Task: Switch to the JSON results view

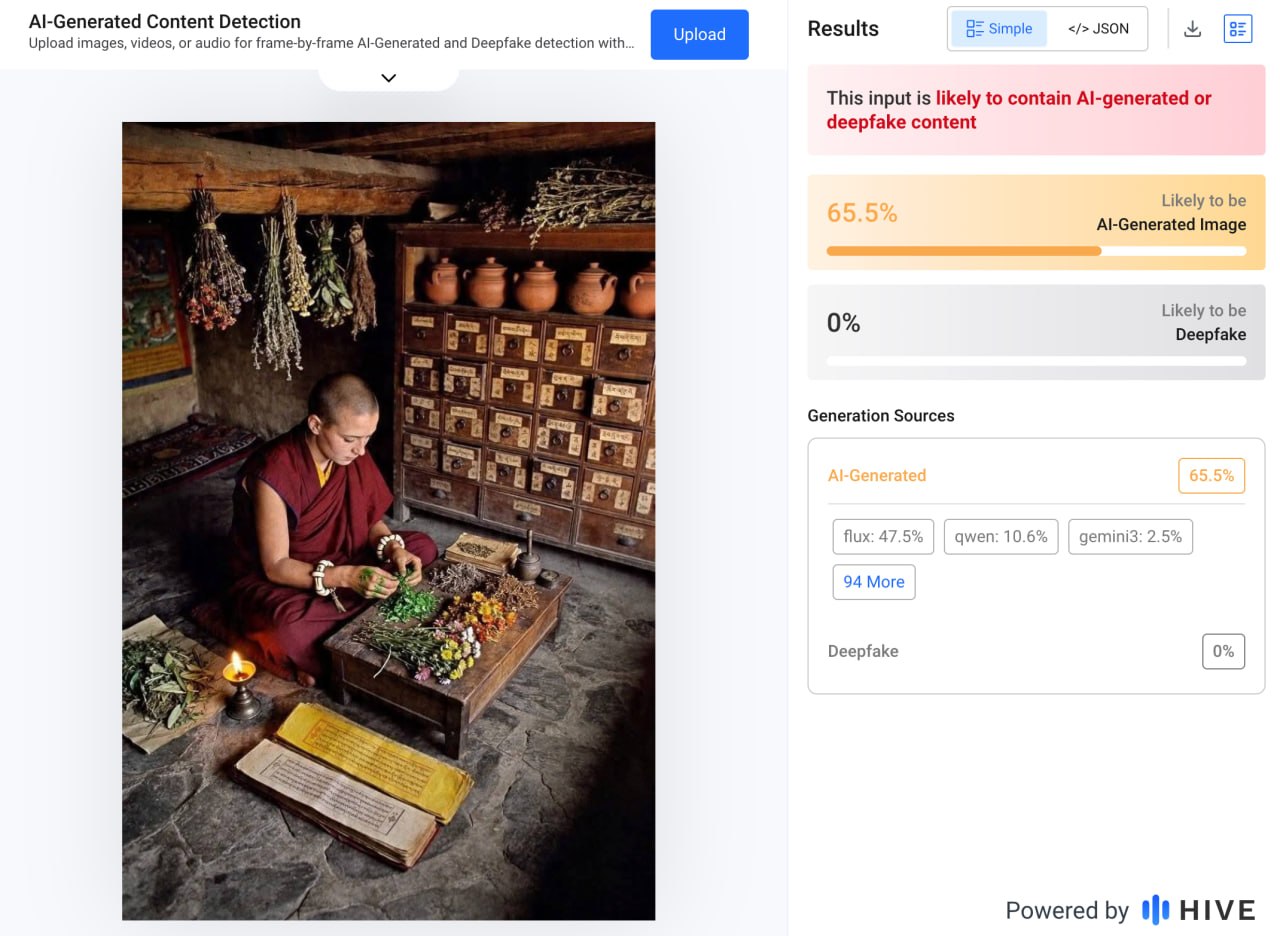Action: click(1098, 29)
